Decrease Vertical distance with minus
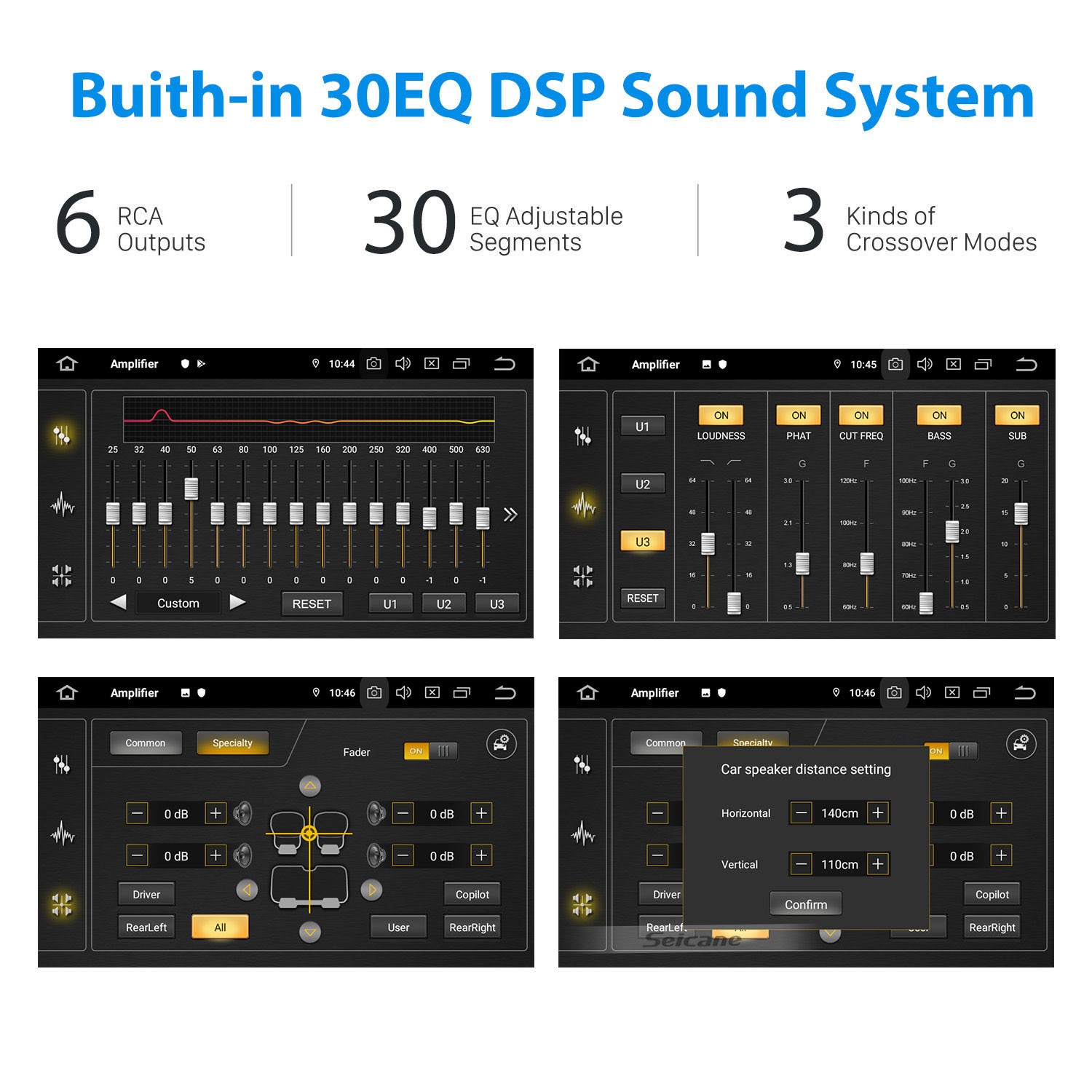The image size is (1092, 1092). tap(802, 864)
